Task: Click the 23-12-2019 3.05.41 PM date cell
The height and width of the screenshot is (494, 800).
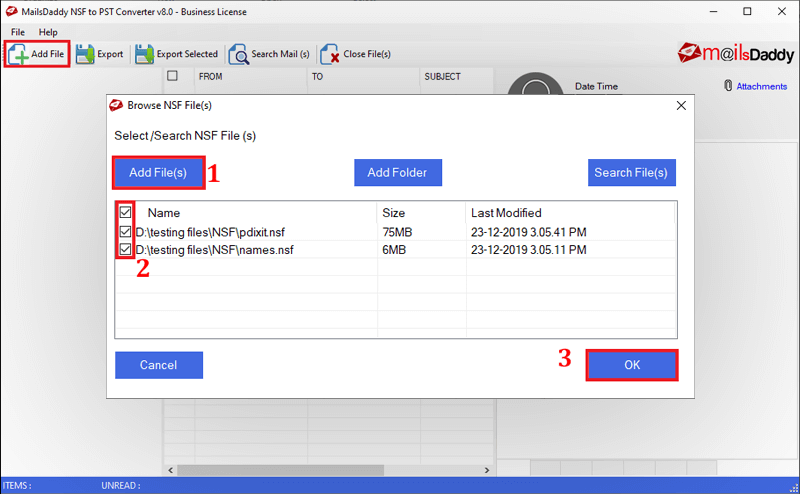Action: pos(529,232)
